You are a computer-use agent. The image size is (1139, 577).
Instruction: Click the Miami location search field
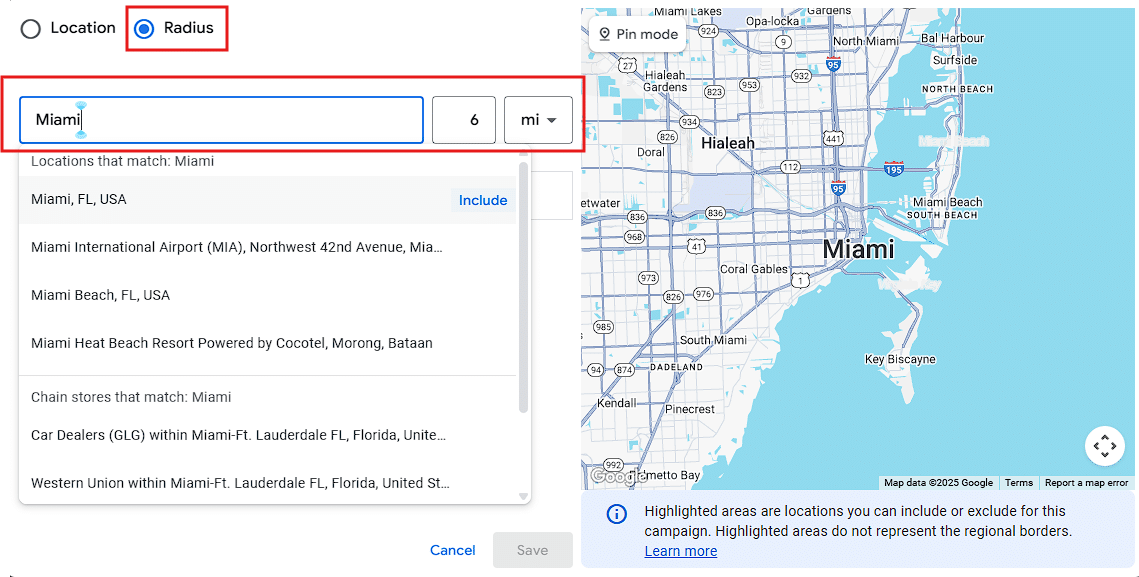[x=221, y=120]
